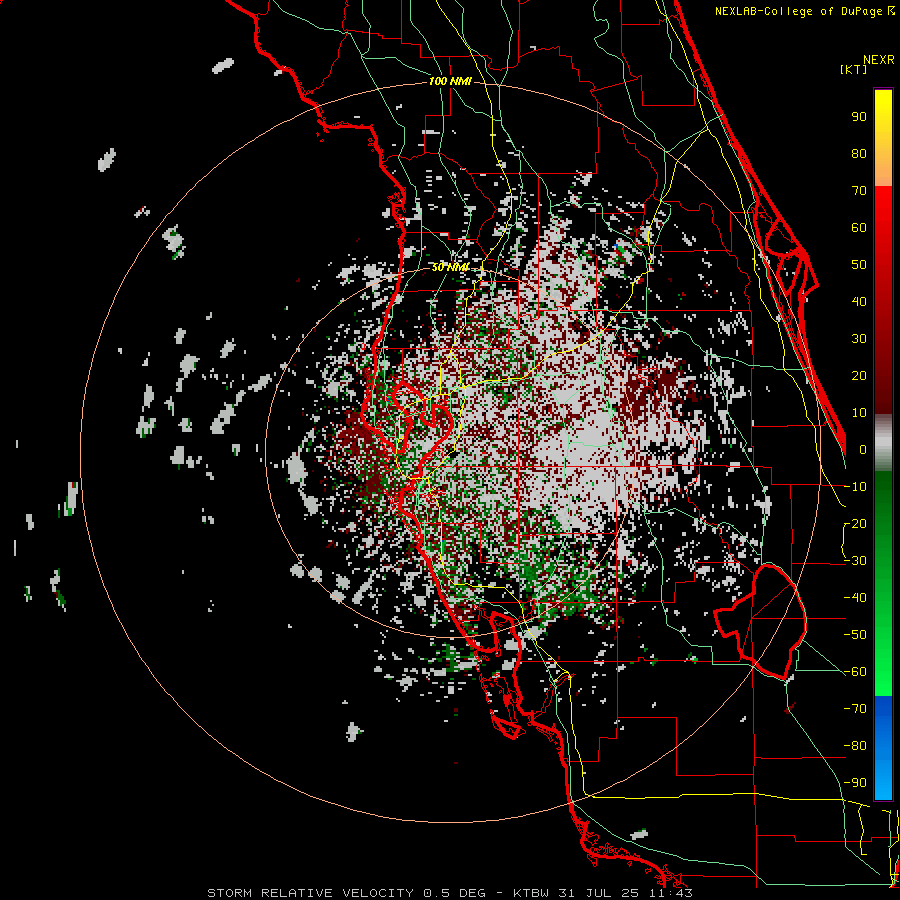The image size is (900, 900).
Task: Select the positive 60 knot legend value
Action: tap(859, 228)
